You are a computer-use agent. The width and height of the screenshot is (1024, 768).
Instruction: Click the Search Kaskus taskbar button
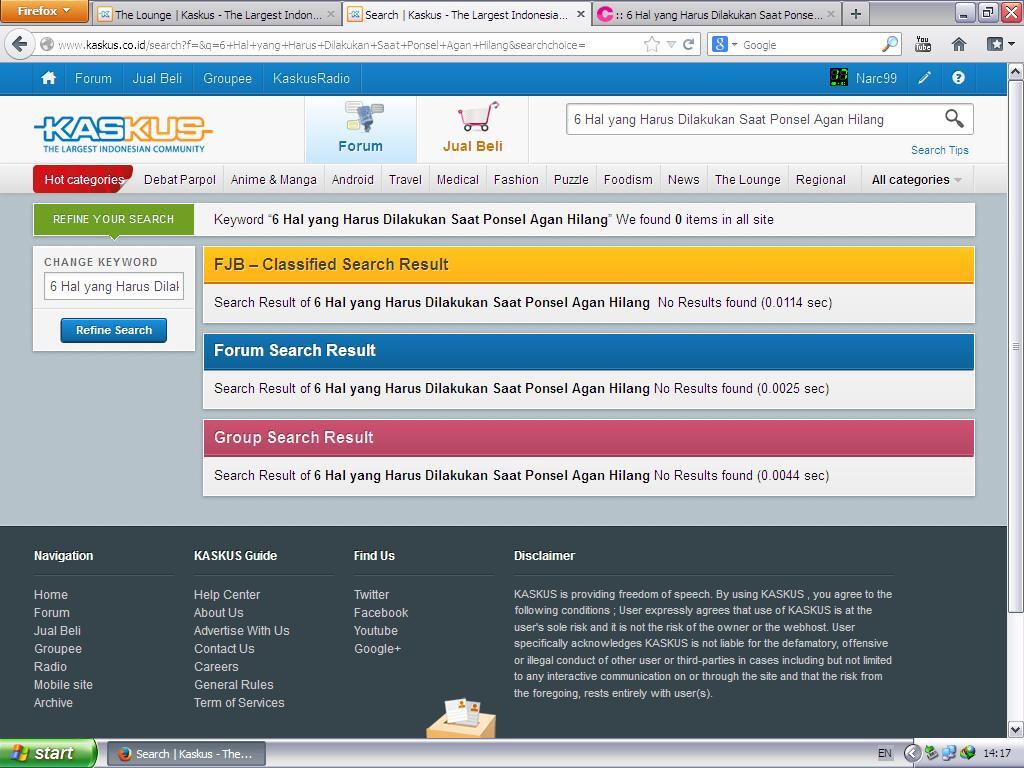186,754
